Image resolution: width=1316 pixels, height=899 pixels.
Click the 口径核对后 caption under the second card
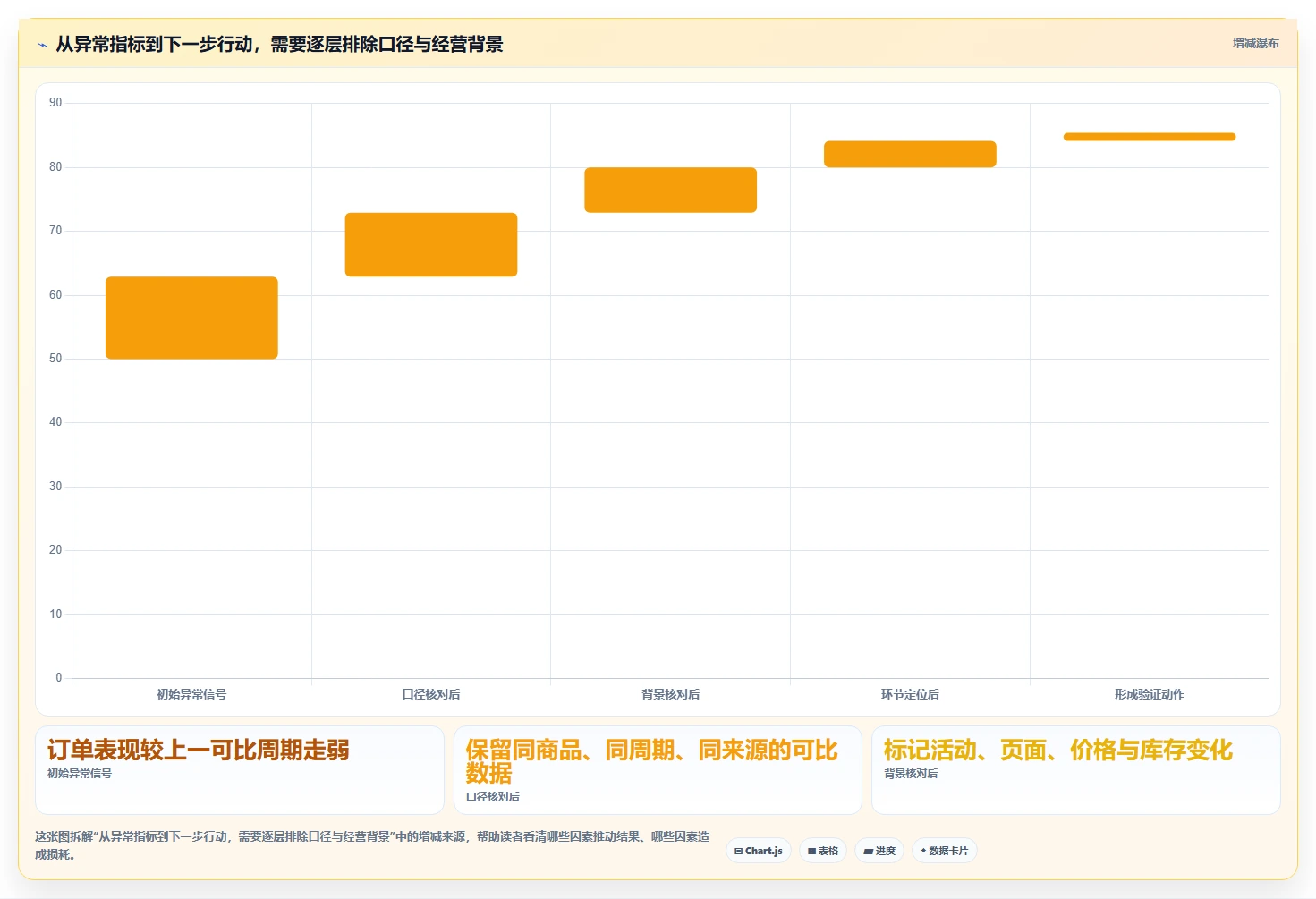point(493,797)
